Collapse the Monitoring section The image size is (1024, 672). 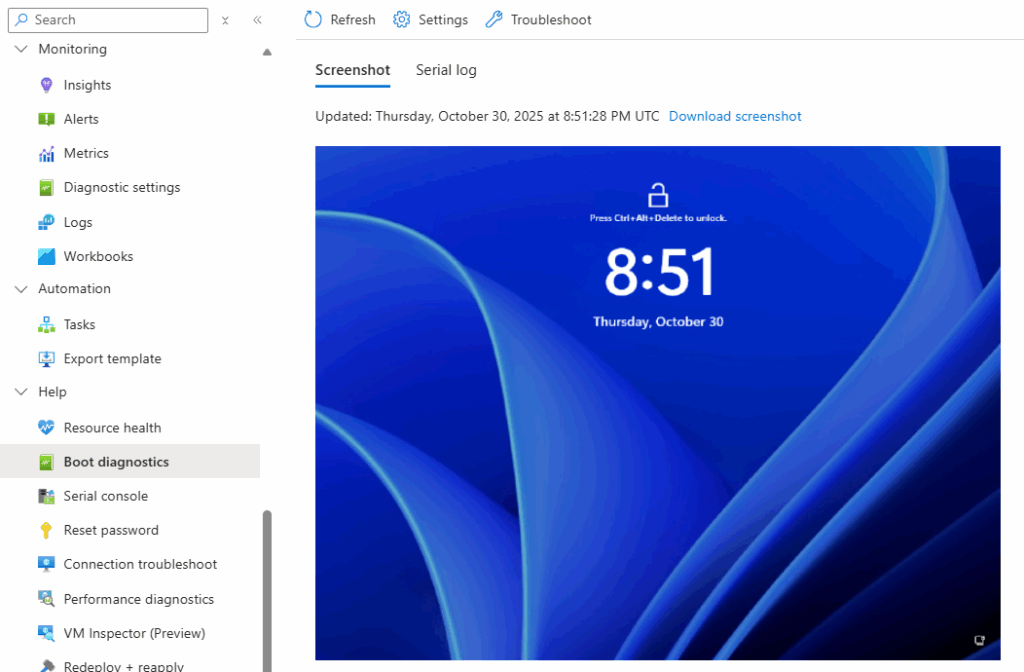click(22, 49)
